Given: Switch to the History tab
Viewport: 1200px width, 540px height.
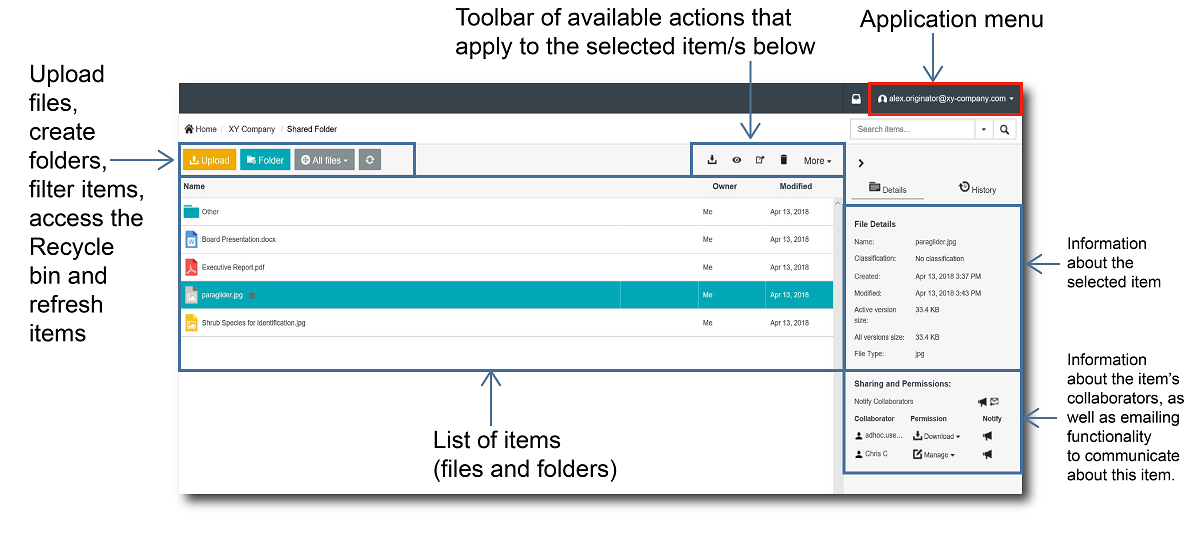Looking at the screenshot, I should tap(977, 188).
